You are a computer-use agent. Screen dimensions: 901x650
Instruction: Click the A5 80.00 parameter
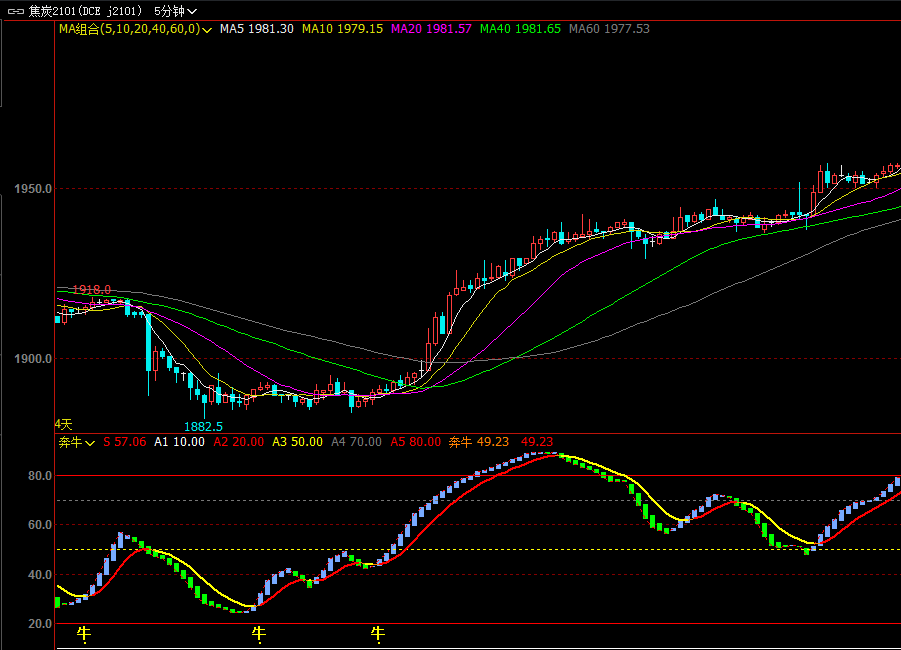pyautogui.click(x=415, y=442)
